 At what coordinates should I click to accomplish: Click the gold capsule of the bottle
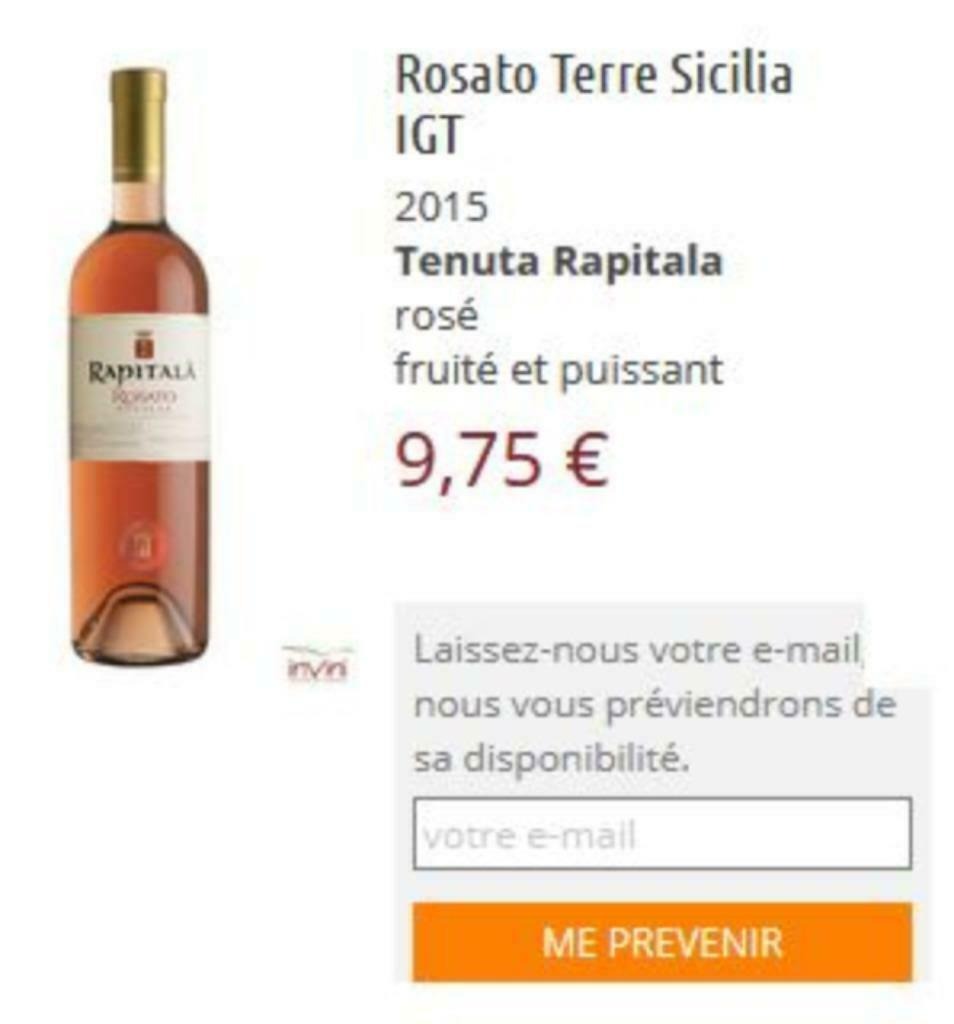click(x=138, y=125)
